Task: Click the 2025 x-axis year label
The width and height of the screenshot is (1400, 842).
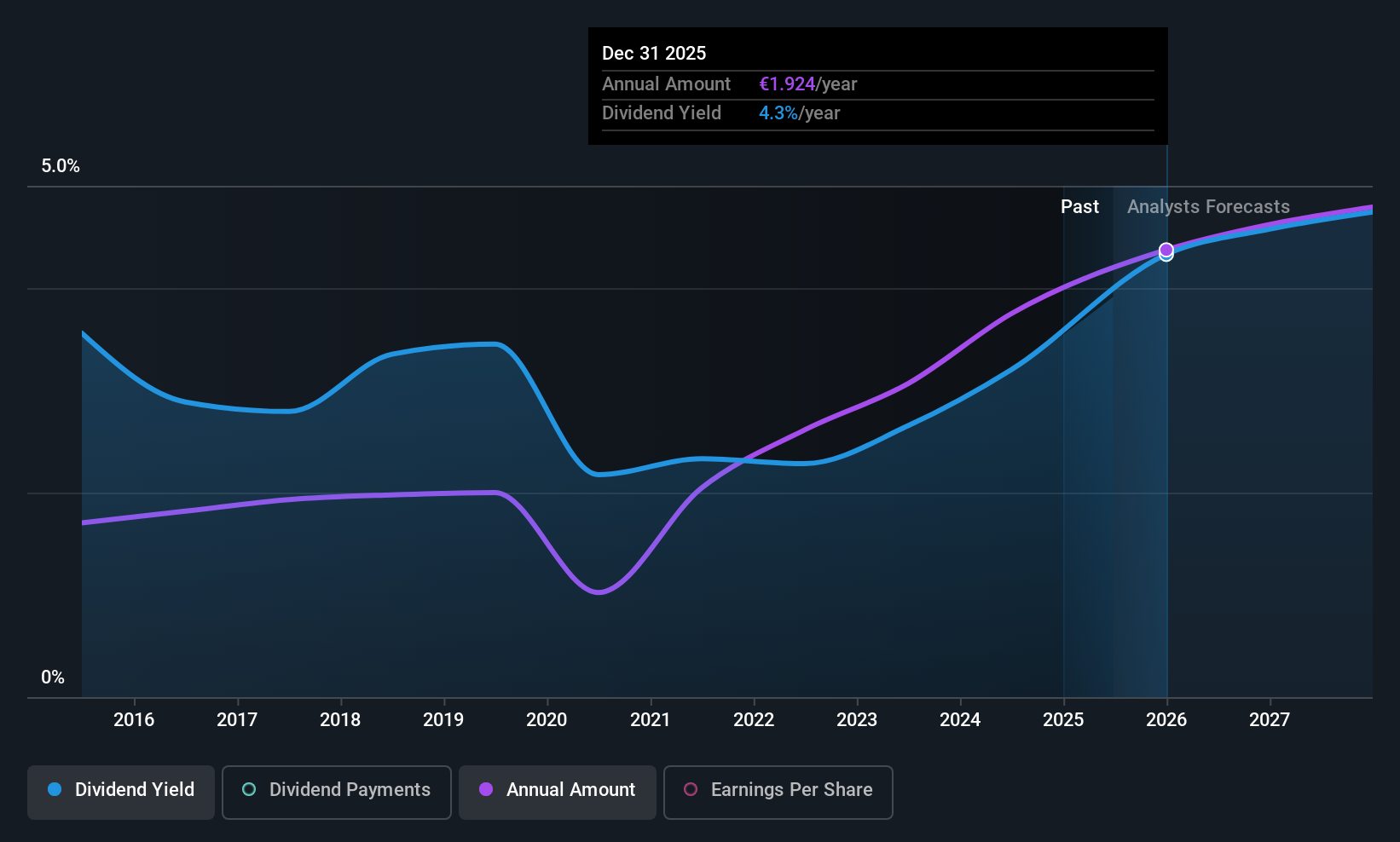Action: pyautogui.click(x=1063, y=719)
